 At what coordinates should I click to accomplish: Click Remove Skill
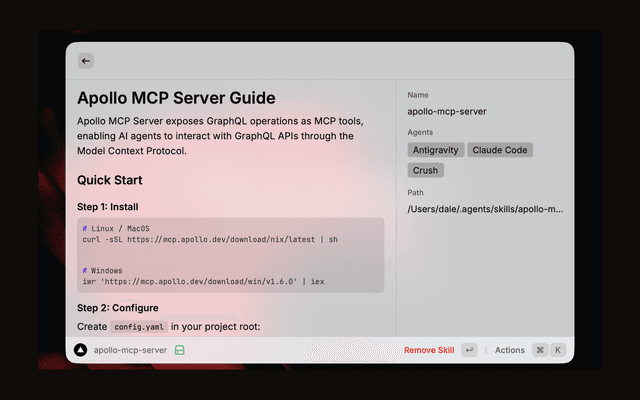428,350
